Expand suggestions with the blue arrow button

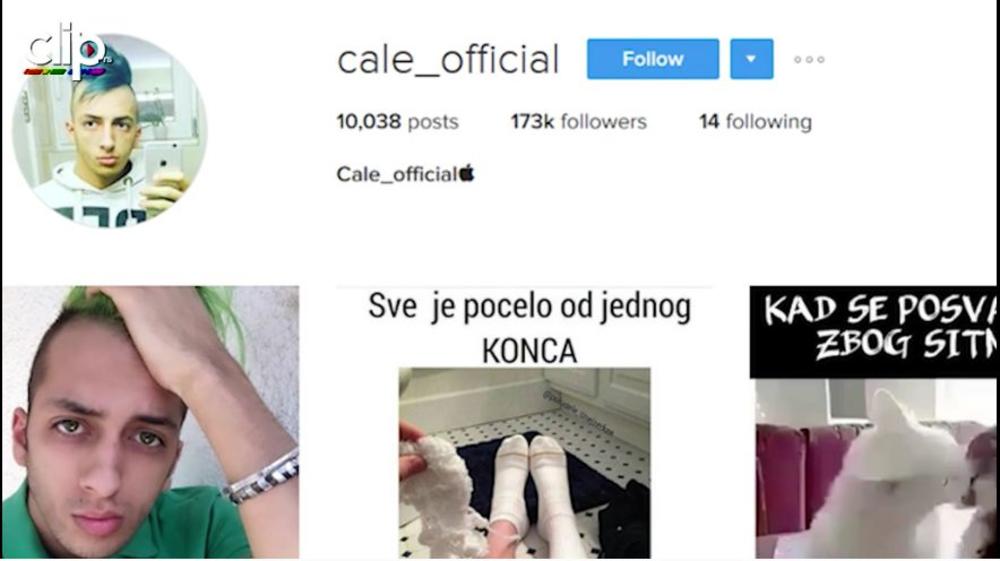(751, 59)
